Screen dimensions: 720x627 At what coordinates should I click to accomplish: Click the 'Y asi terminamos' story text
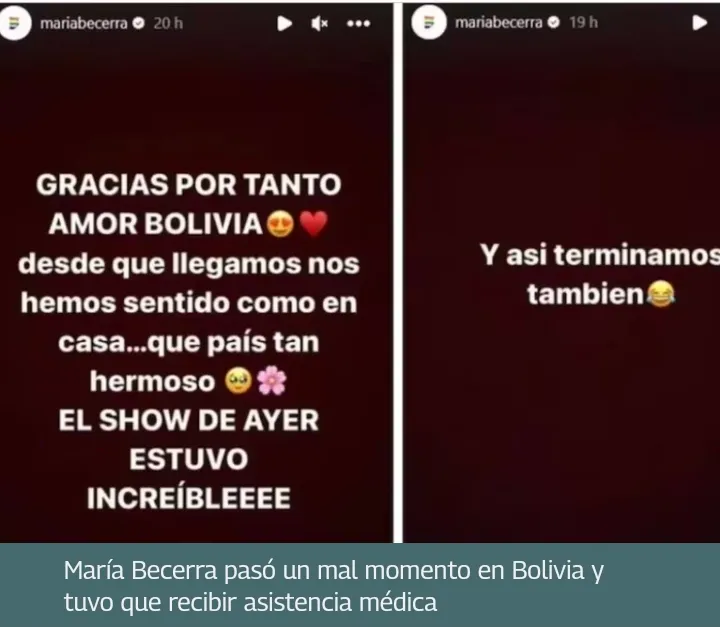[x=600, y=255]
